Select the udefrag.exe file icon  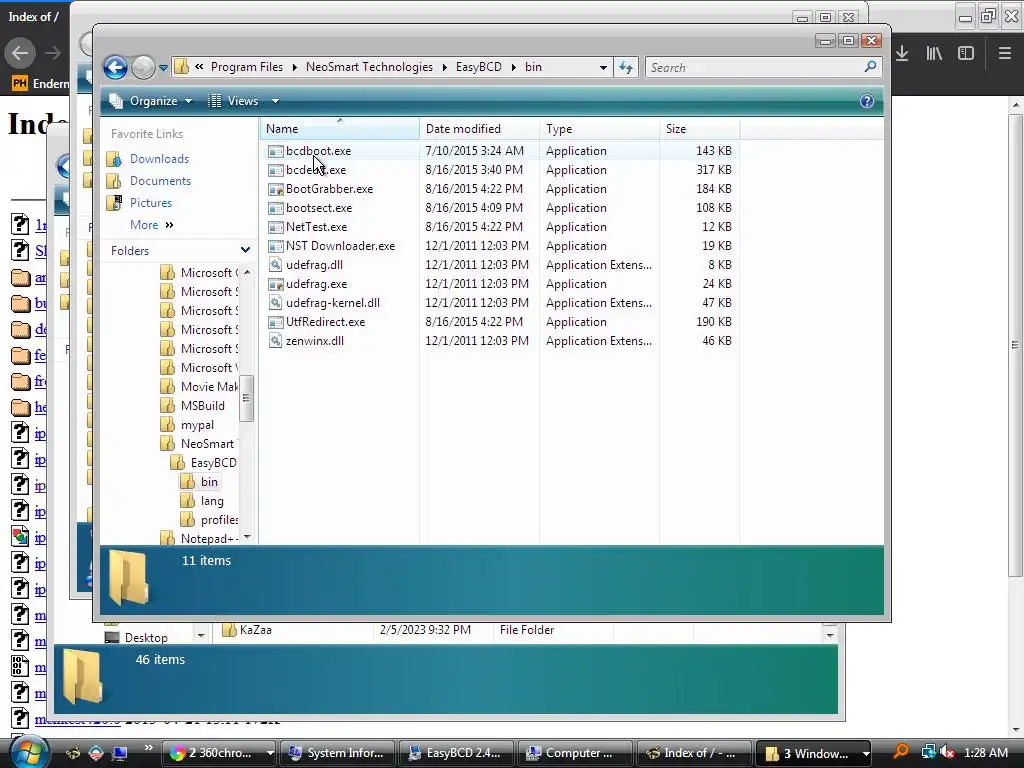click(276, 283)
